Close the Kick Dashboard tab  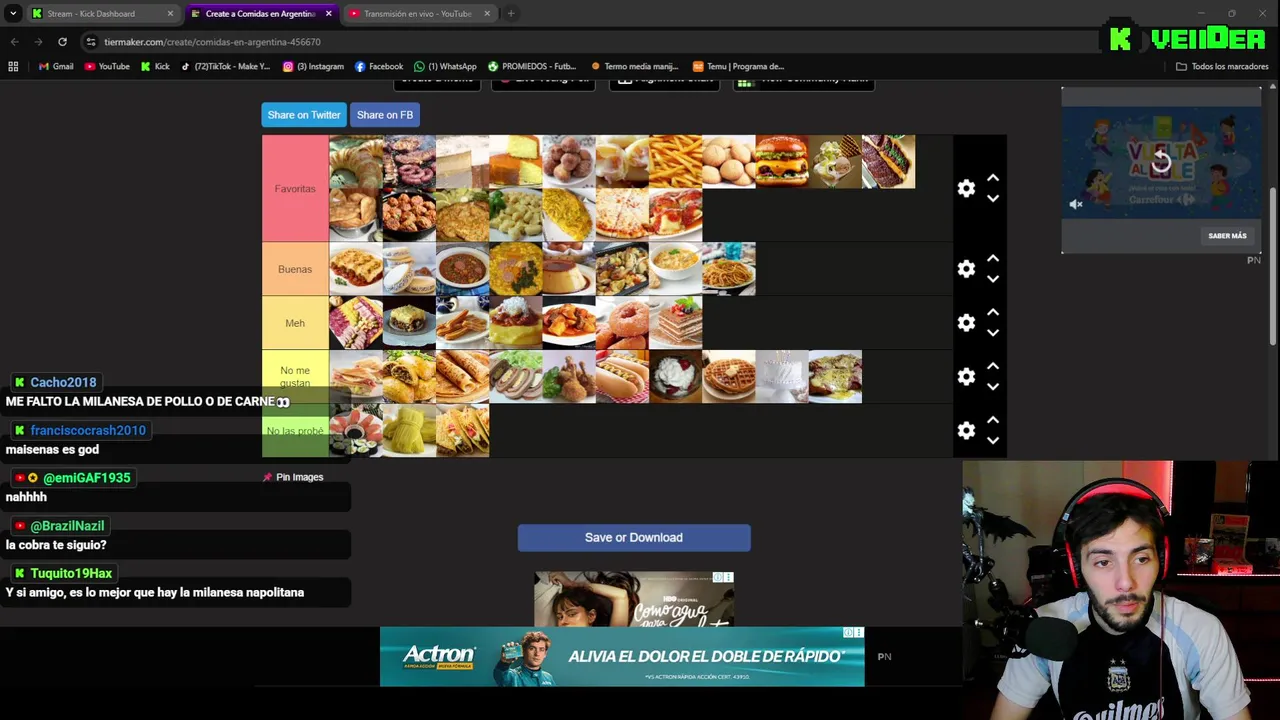(170, 14)
